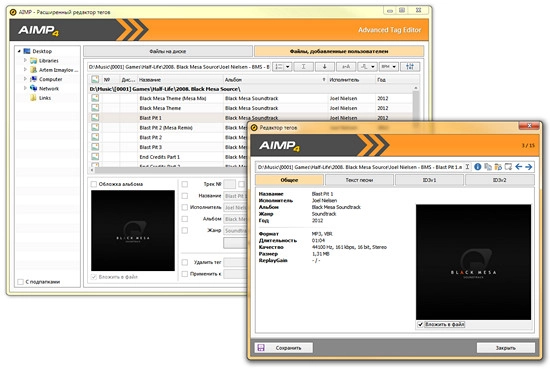
Task: Click cover icon of Black Mesa Theme (Mesa Mix)
Action: (x=95, y=98)
